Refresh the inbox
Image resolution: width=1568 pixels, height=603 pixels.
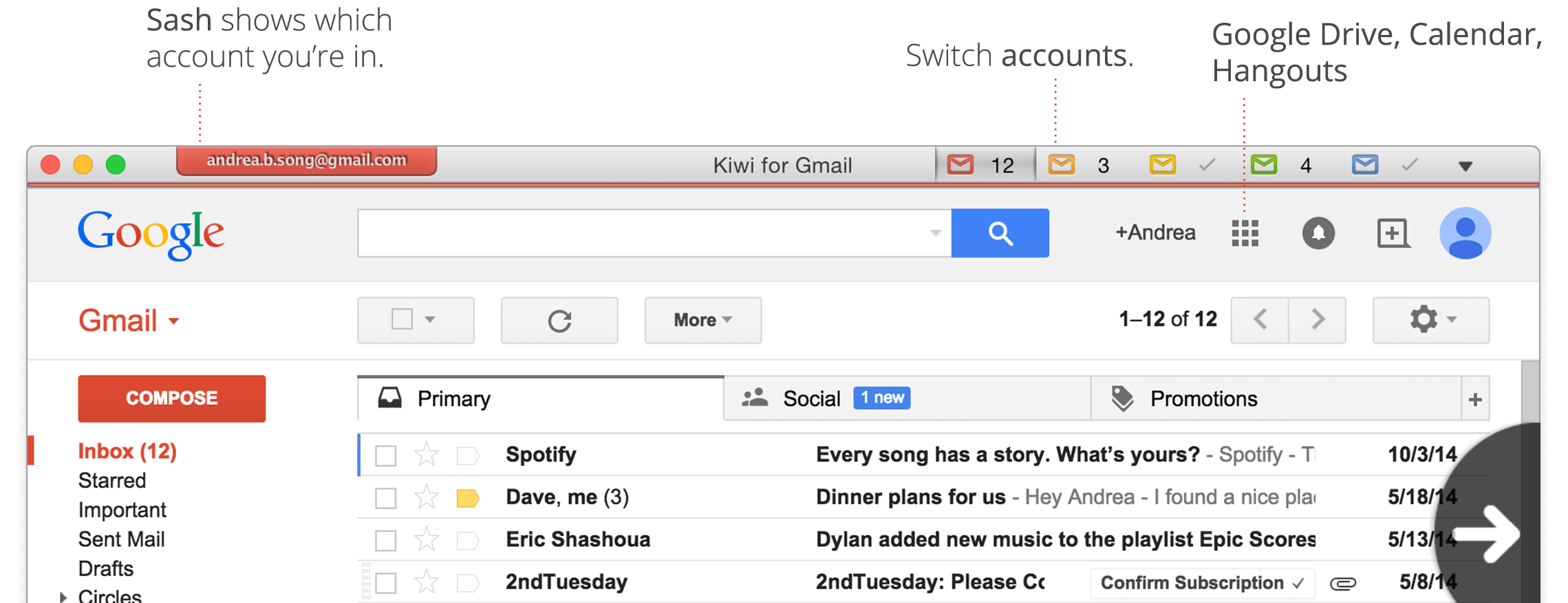559,320
